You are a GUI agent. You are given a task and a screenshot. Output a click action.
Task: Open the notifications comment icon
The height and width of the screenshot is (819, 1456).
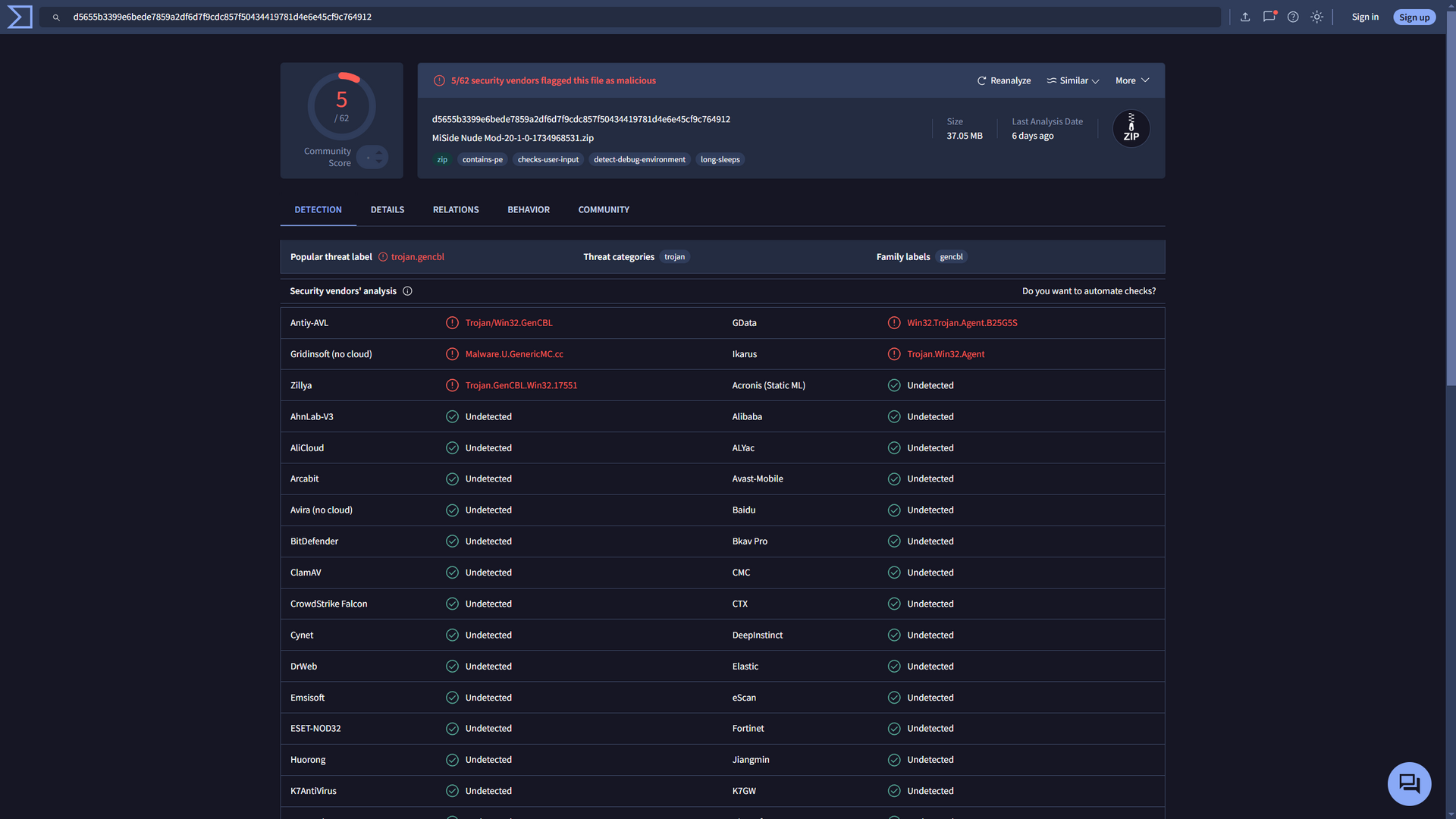click(1269, 17)
